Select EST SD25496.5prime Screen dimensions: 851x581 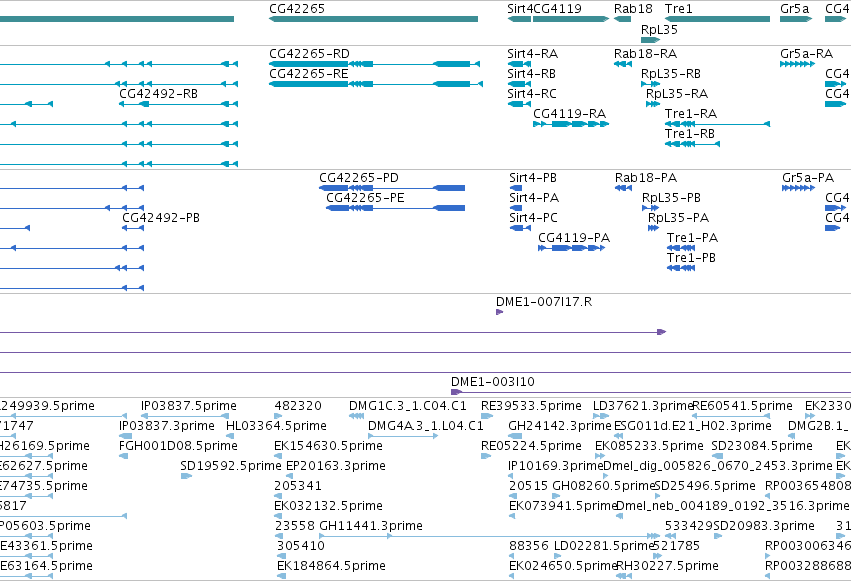pos(658,495)
